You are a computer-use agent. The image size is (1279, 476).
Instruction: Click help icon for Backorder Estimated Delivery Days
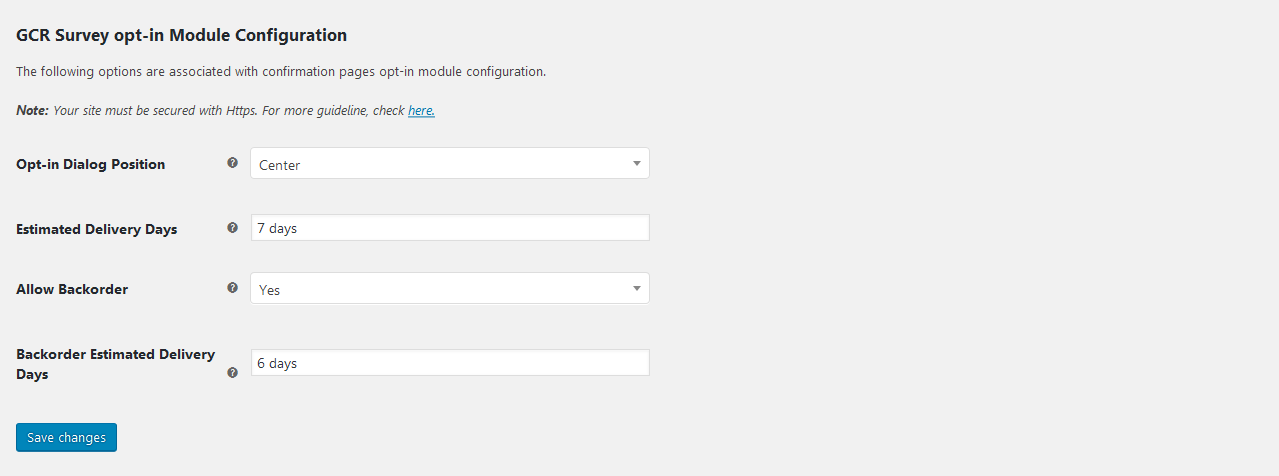point(232,372)
